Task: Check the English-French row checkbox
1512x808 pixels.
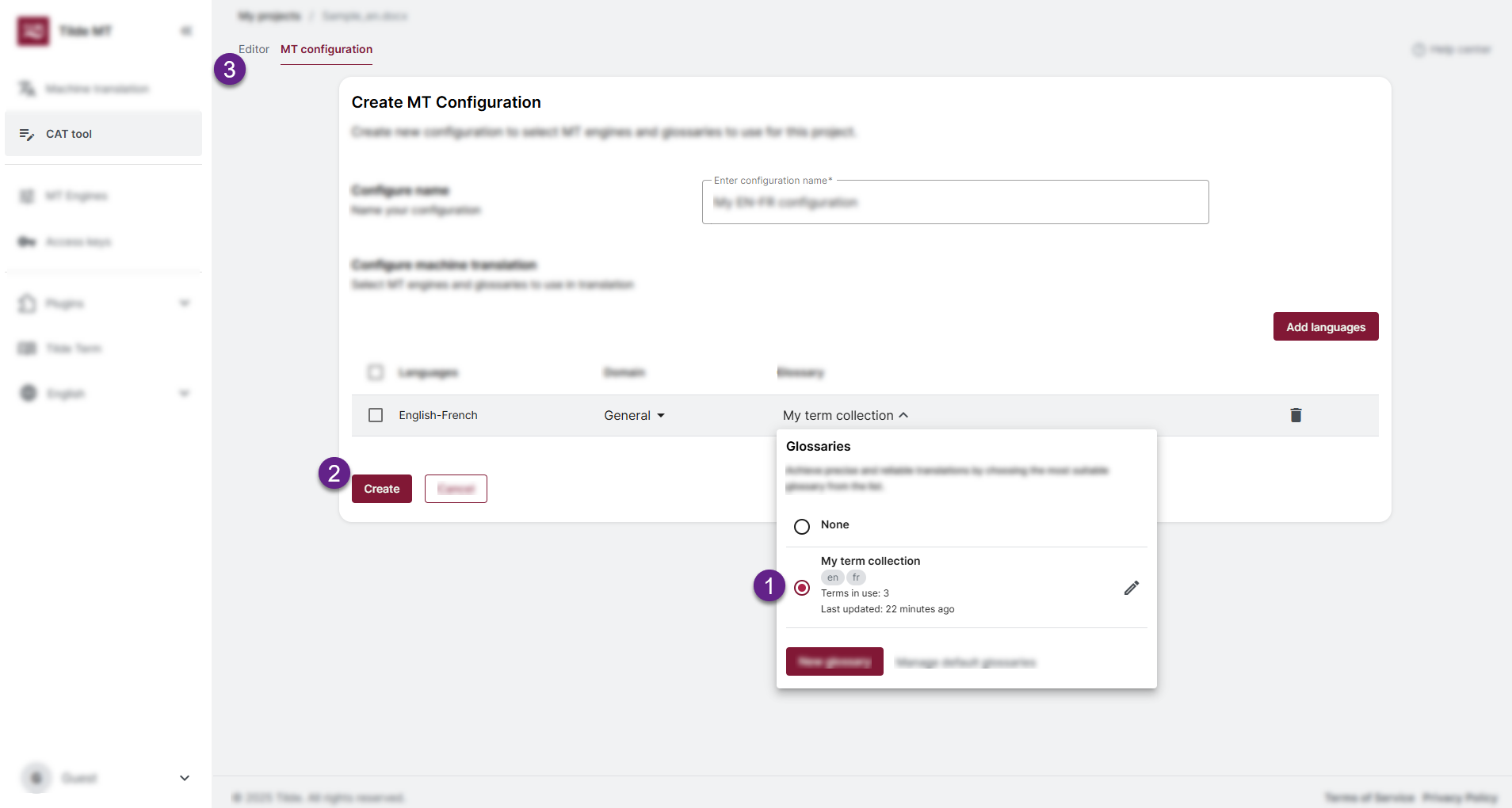Action: (376, 414)
